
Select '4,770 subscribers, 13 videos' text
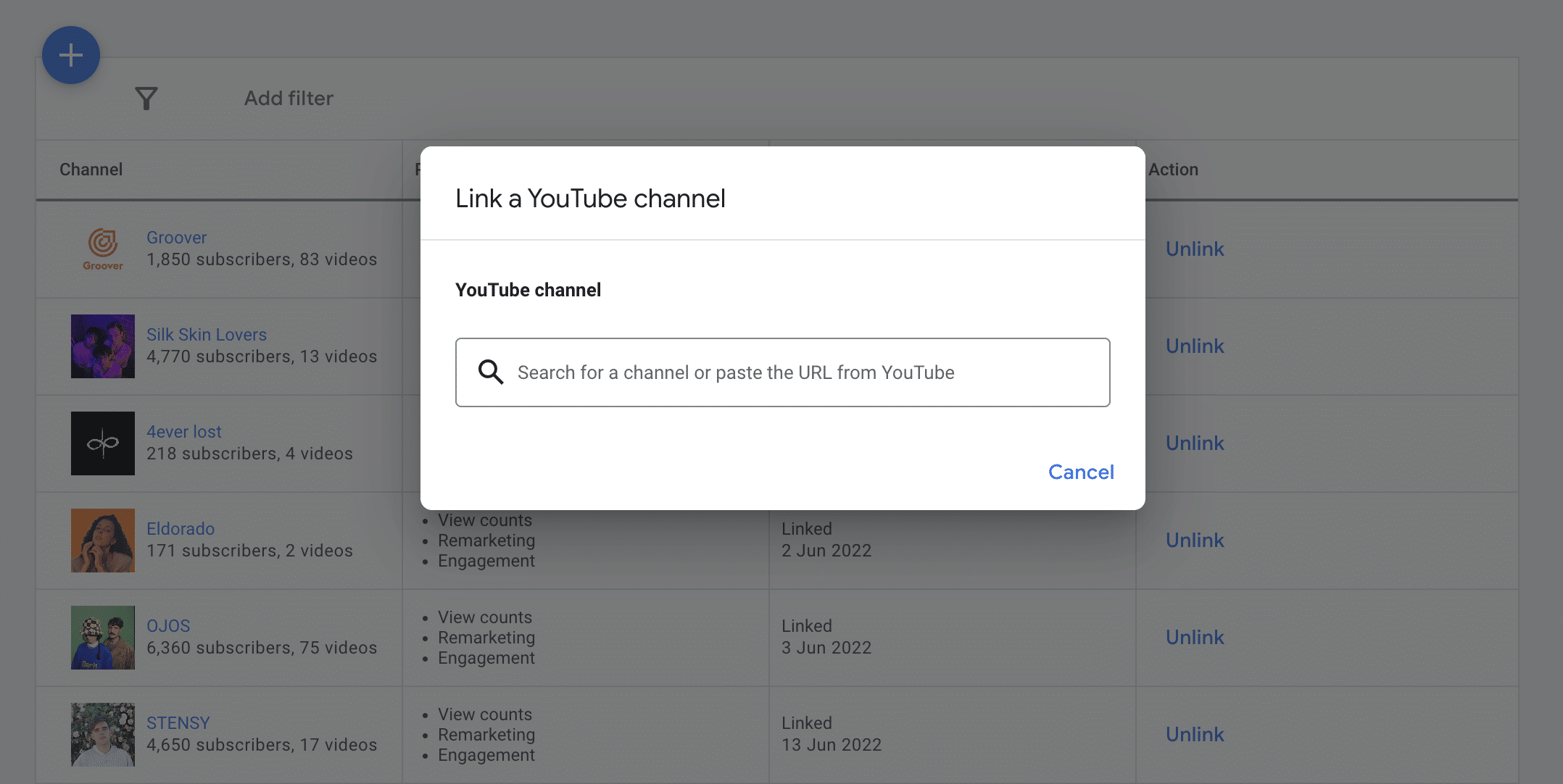point(262,356)
